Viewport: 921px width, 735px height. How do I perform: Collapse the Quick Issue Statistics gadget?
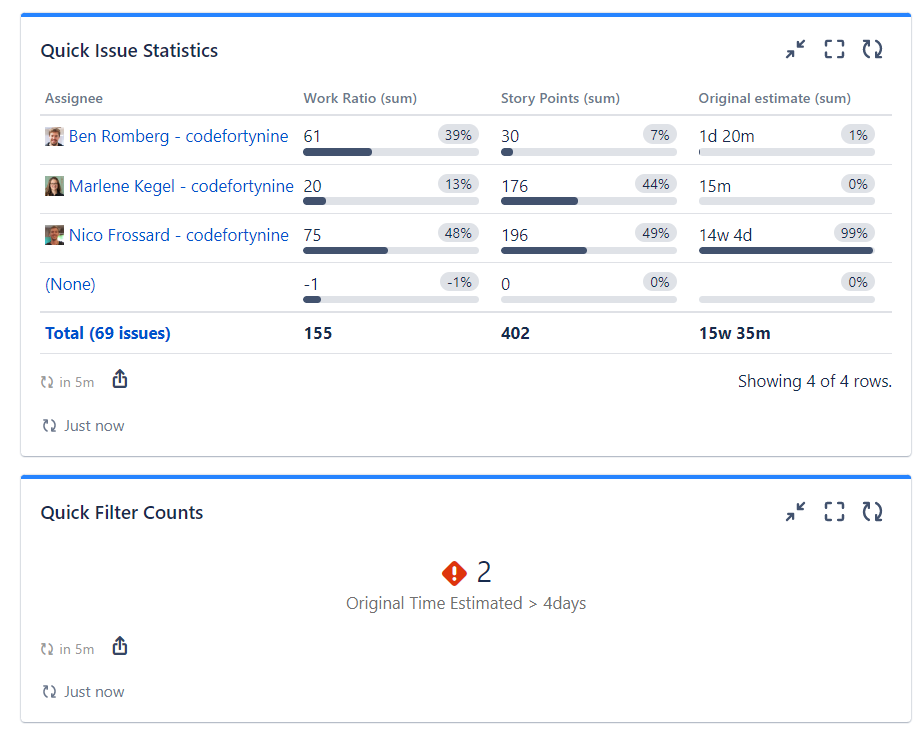[795, 47]
